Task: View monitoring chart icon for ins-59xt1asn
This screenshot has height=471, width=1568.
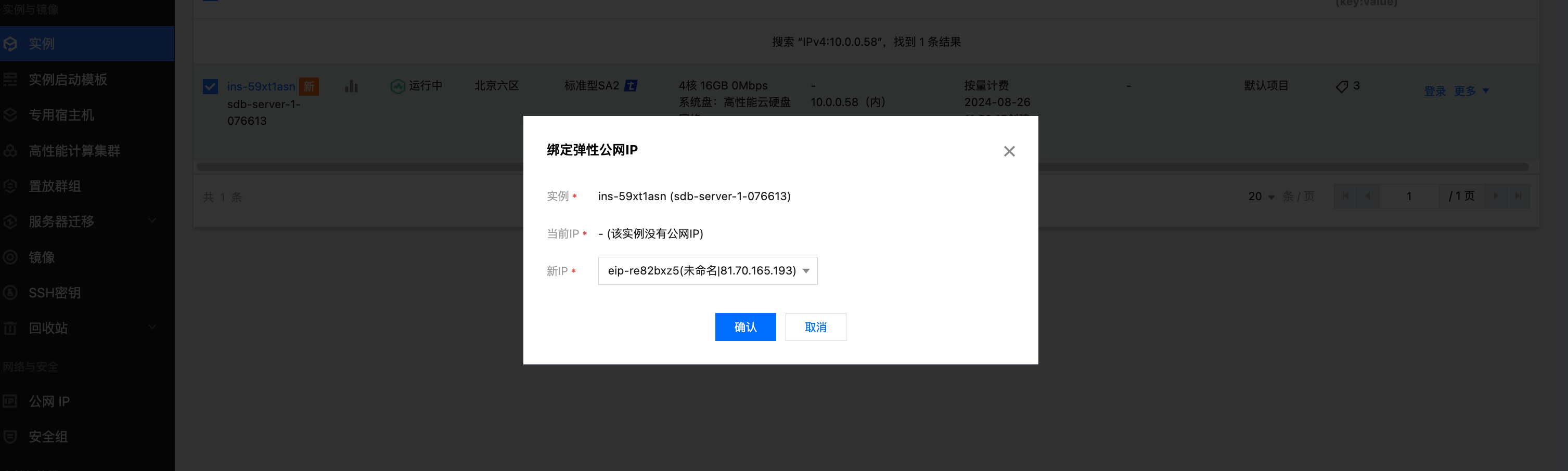Action: [351, 86]
